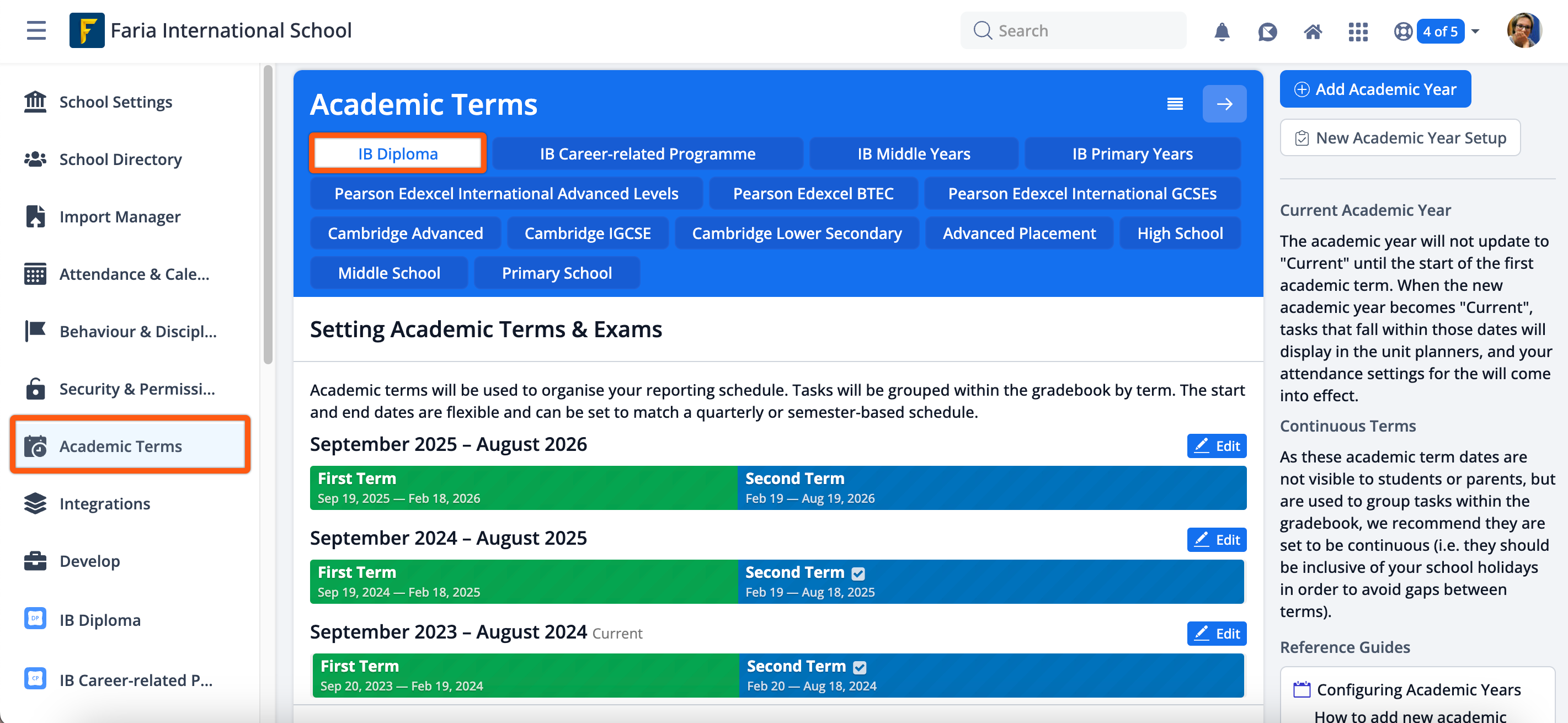This screenshot has width=1568, height=723.
Task: Open the apps grid launcher
Action: click(x=1357, y=31)
